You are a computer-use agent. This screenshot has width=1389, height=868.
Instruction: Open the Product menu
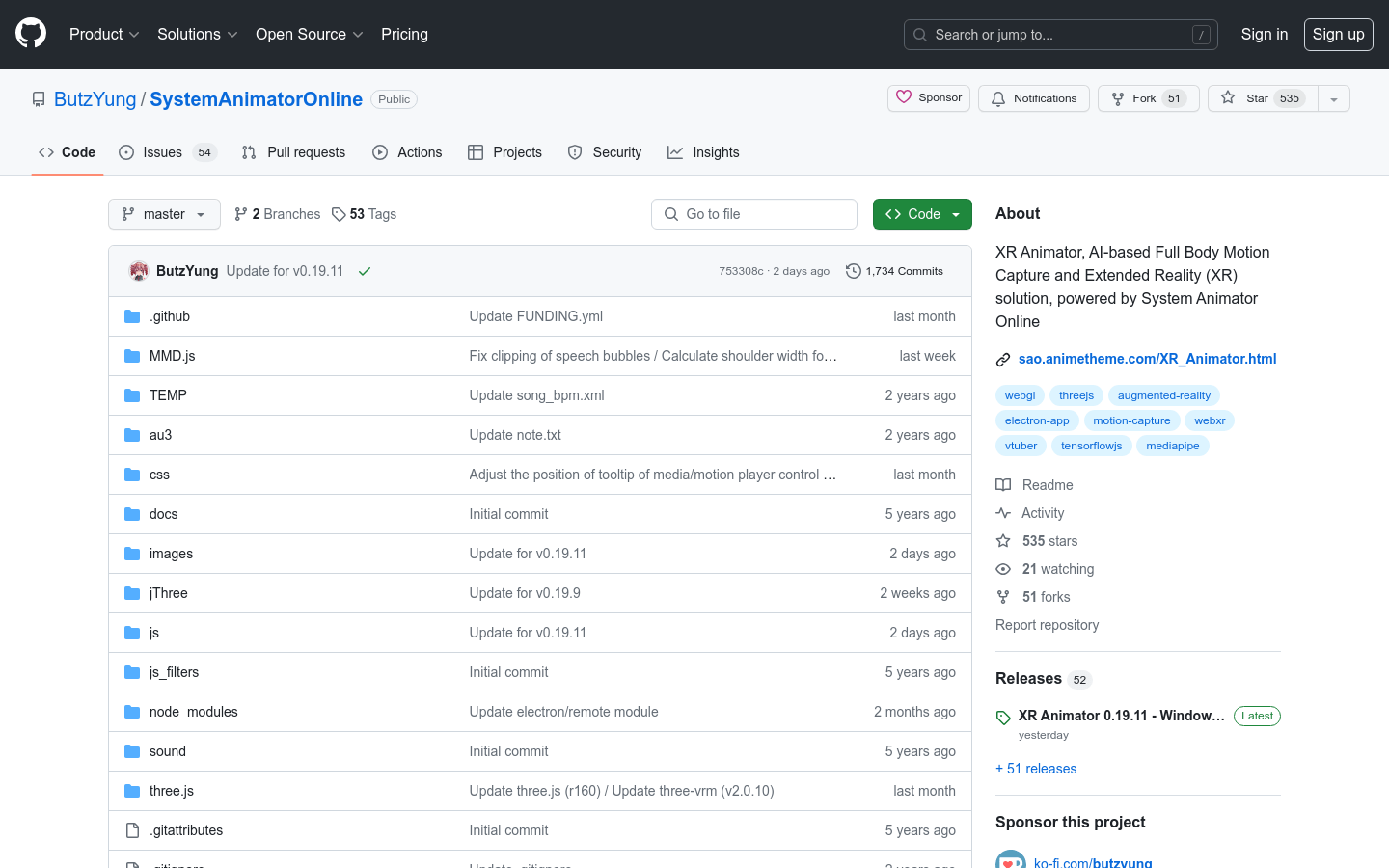(x=104, y=34)
